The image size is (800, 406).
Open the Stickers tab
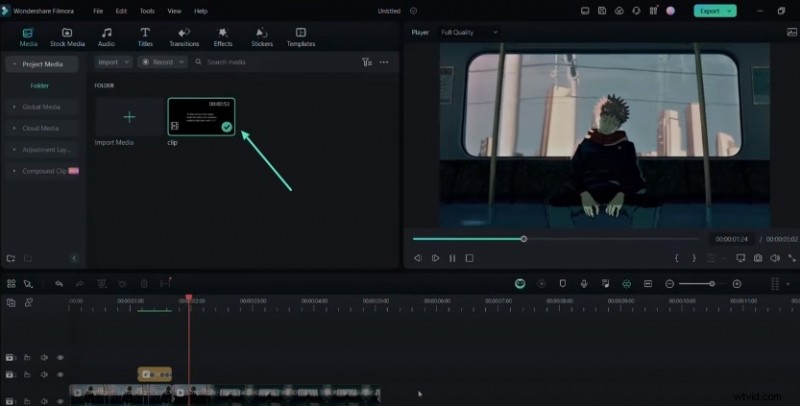pyautogui.click(x=262, y=37)
